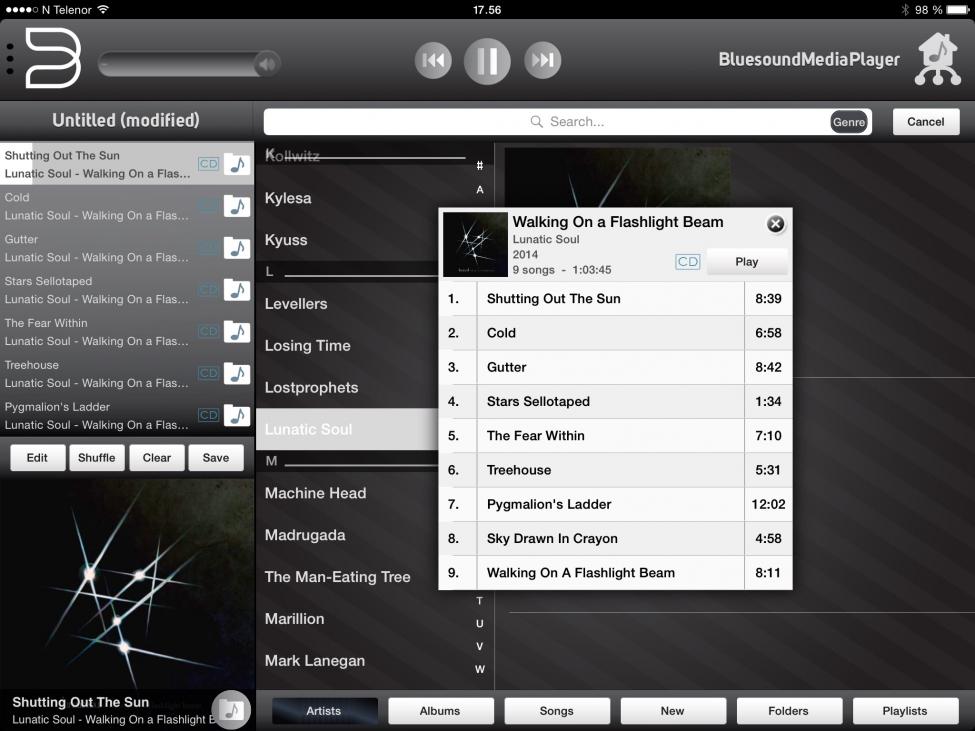Image resolution: width=975 pixels, height=731 pixels.
Task: Switch to the Songs tab
Action: [x=557, y=710]
